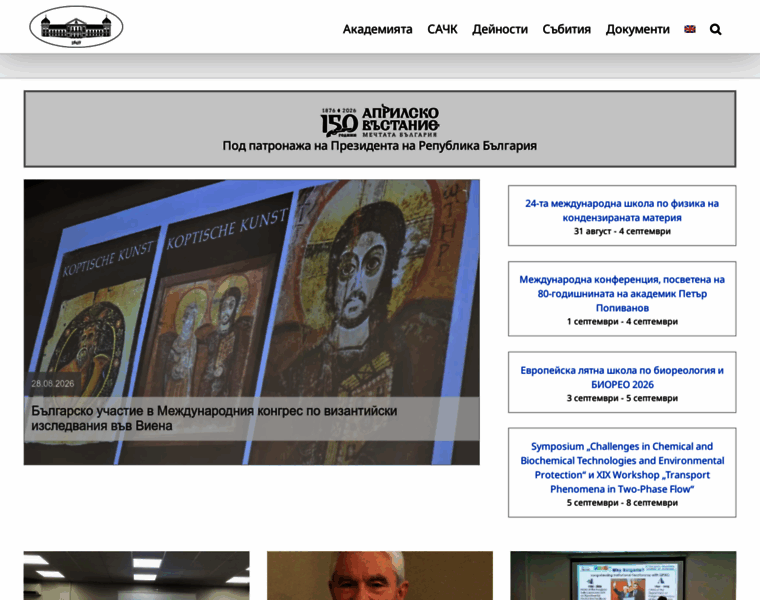Open the САЧК menu item
The height and width of the screenshot is (600, 760).
click(x=442, y=30)
